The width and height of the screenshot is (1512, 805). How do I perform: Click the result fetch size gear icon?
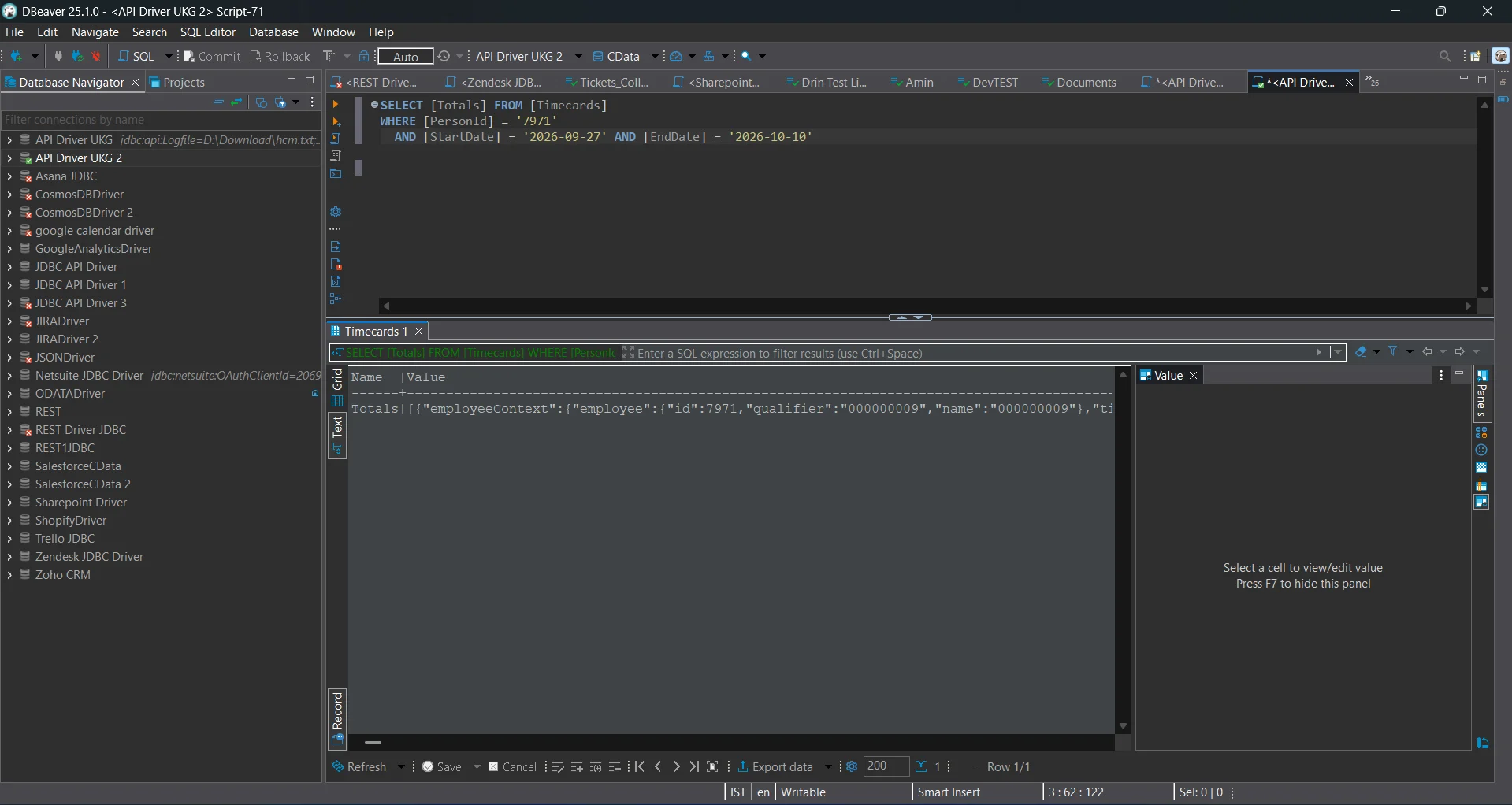(852, 766)
